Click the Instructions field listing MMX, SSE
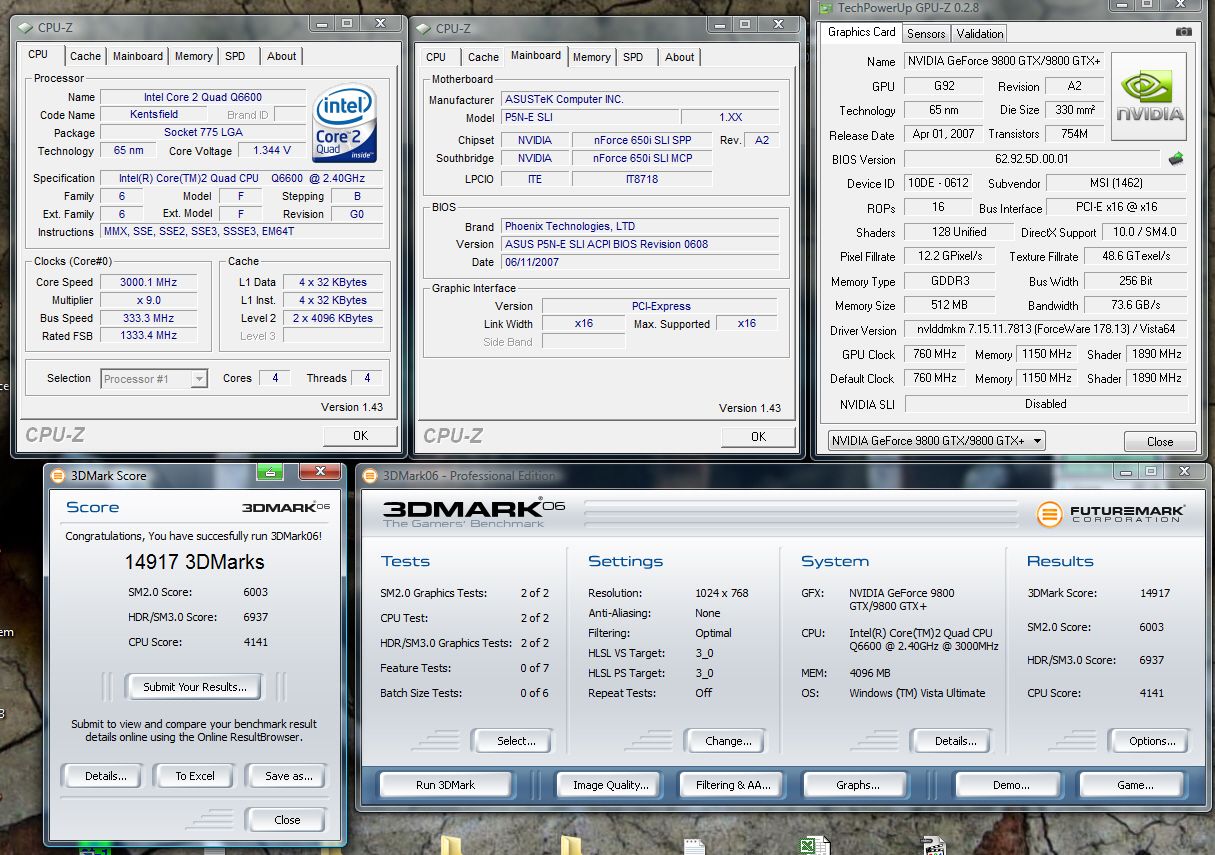 pyautogui.click(x=242, y=231)
